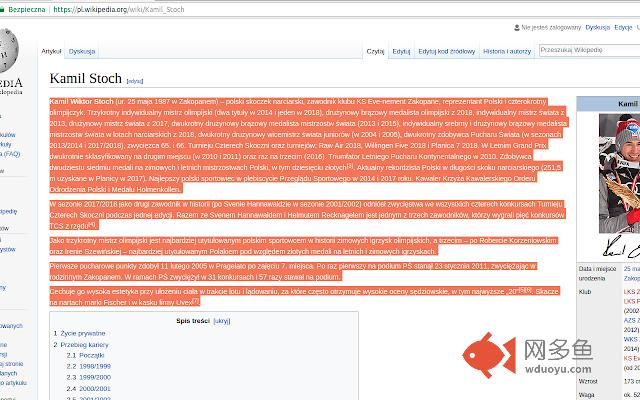This screenshot has width=640, height=400.
Task: Switch to the Dyskusja page tab
Action: click(x=82, y=51)
